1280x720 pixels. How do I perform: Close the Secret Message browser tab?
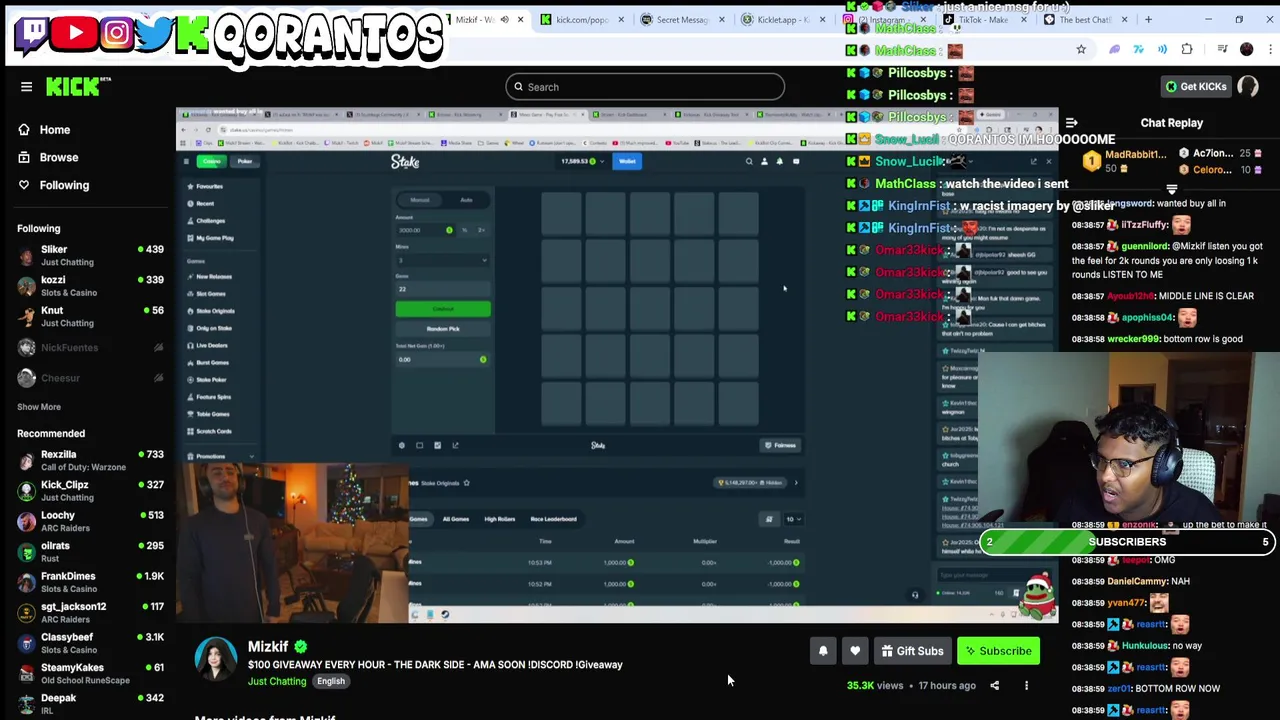click(721, 20)
